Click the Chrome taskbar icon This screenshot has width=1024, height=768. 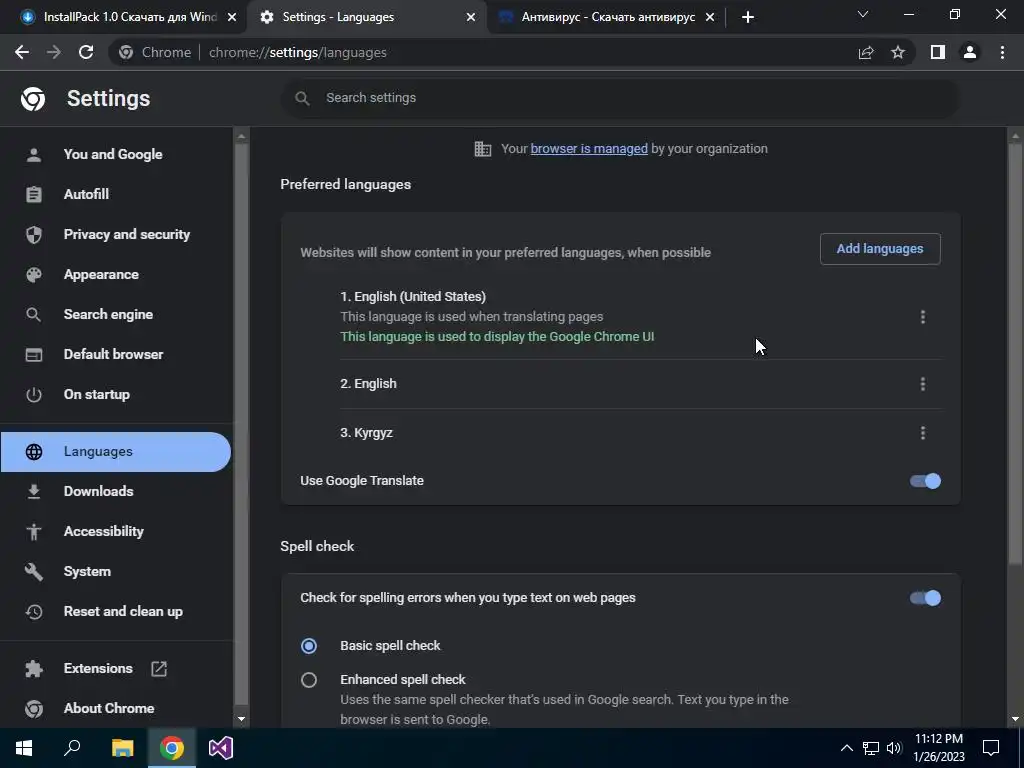(x=172, y=748)
